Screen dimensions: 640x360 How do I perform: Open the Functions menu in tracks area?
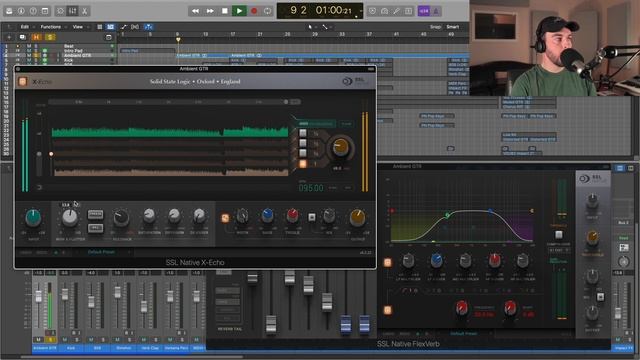coord(51,27)
